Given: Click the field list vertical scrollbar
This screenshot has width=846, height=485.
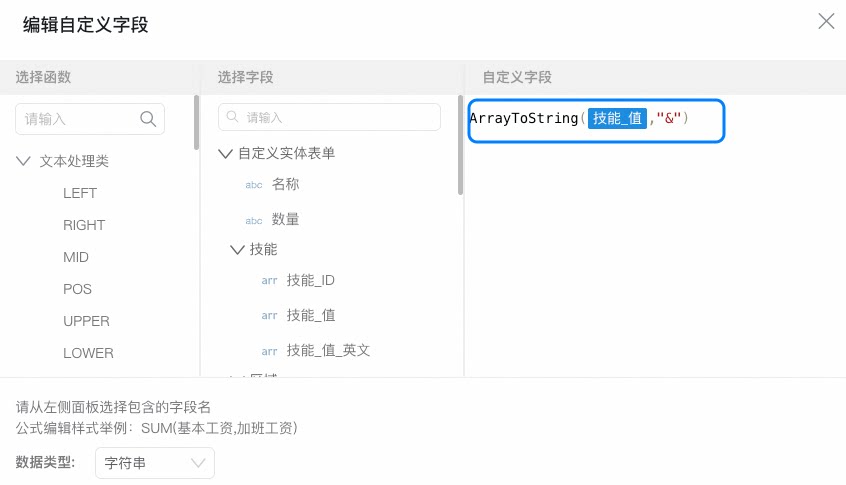Looking at the screenshot, I should pos(460,145).
